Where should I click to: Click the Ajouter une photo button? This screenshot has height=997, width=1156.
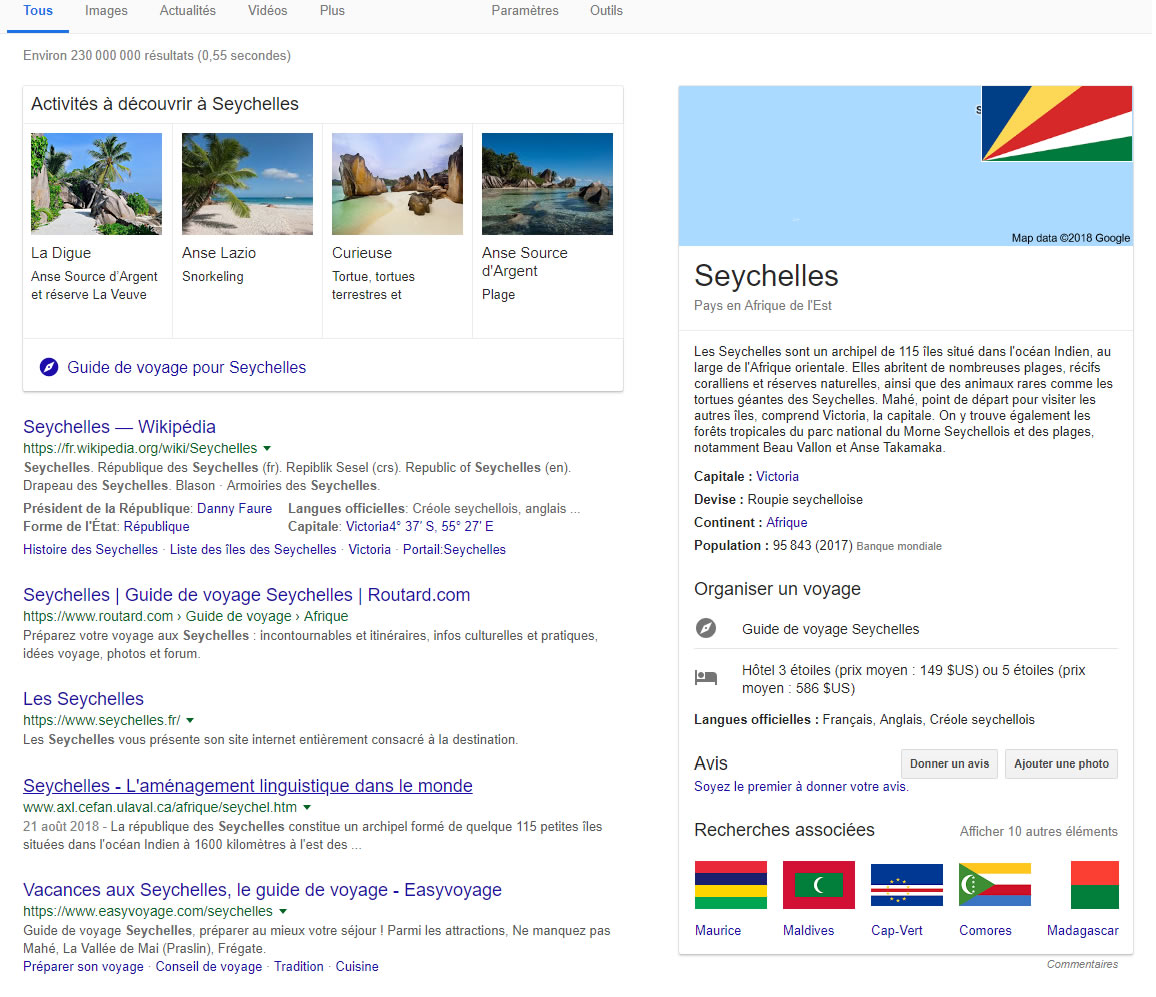point(1062,764)
